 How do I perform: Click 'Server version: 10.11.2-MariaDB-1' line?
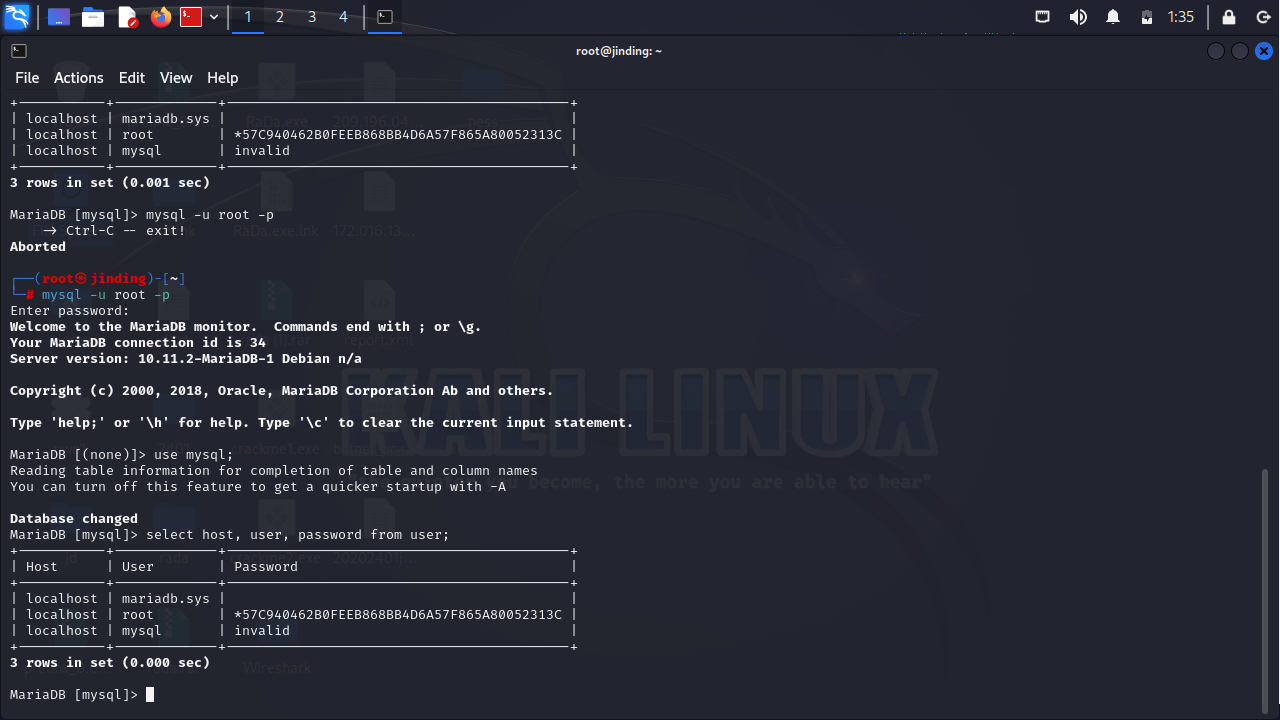coord(186,359)
